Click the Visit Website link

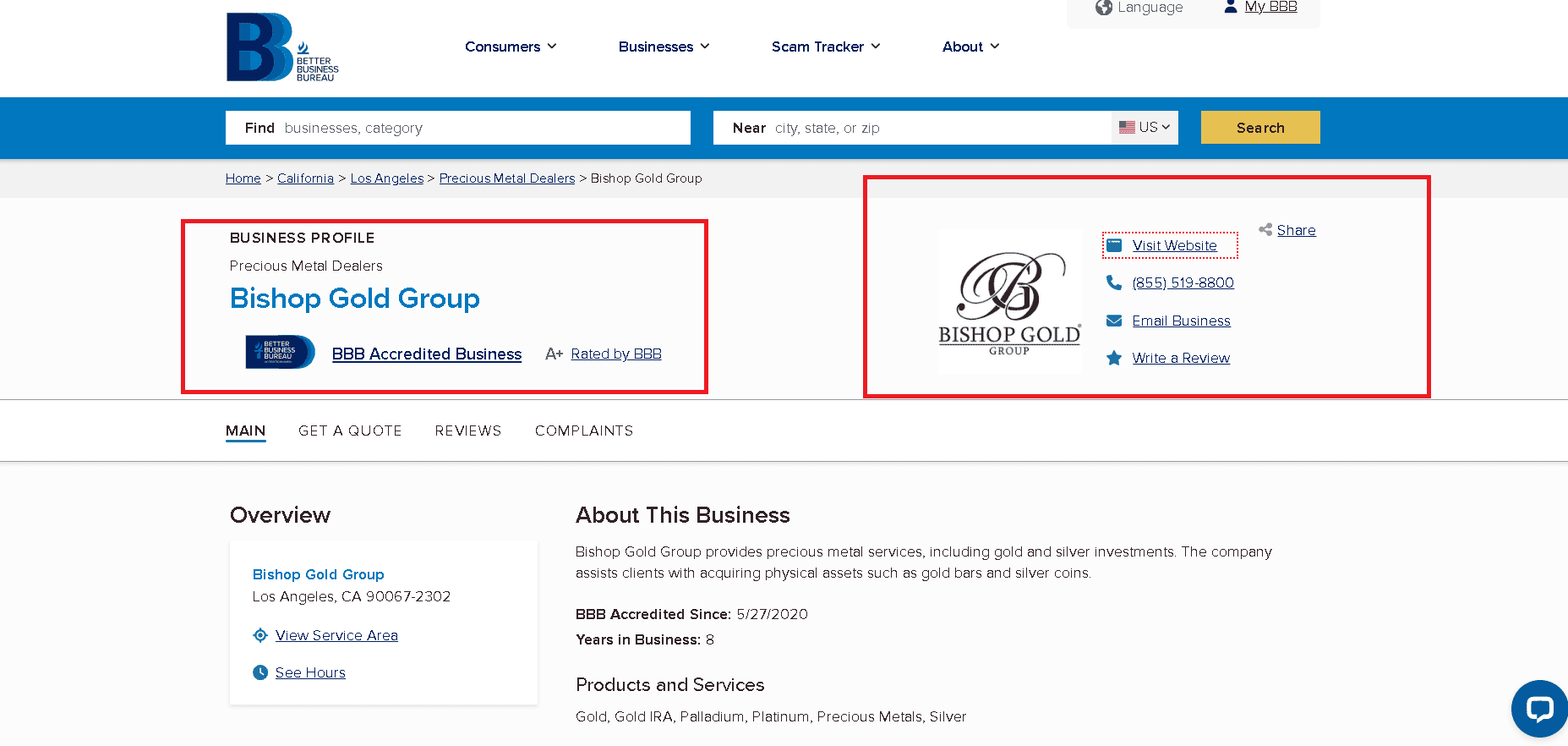[1175, 245]
